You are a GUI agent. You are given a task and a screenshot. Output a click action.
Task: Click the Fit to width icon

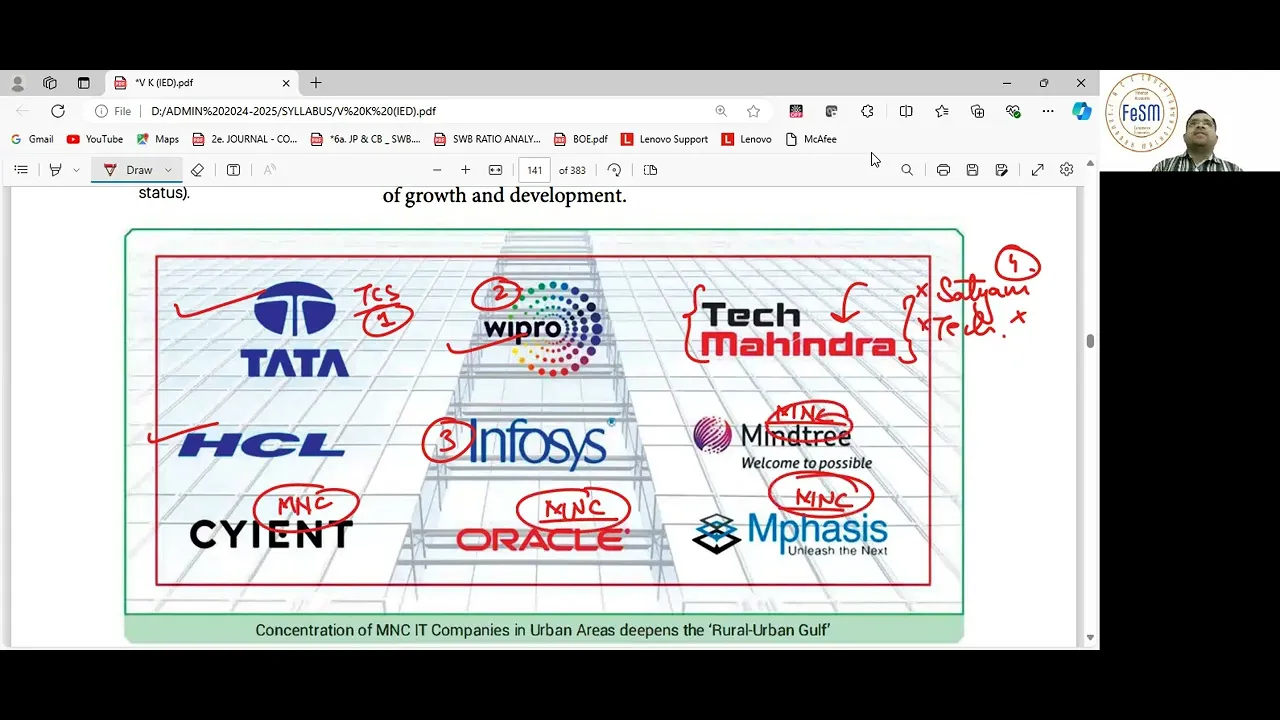click(495, 170)
